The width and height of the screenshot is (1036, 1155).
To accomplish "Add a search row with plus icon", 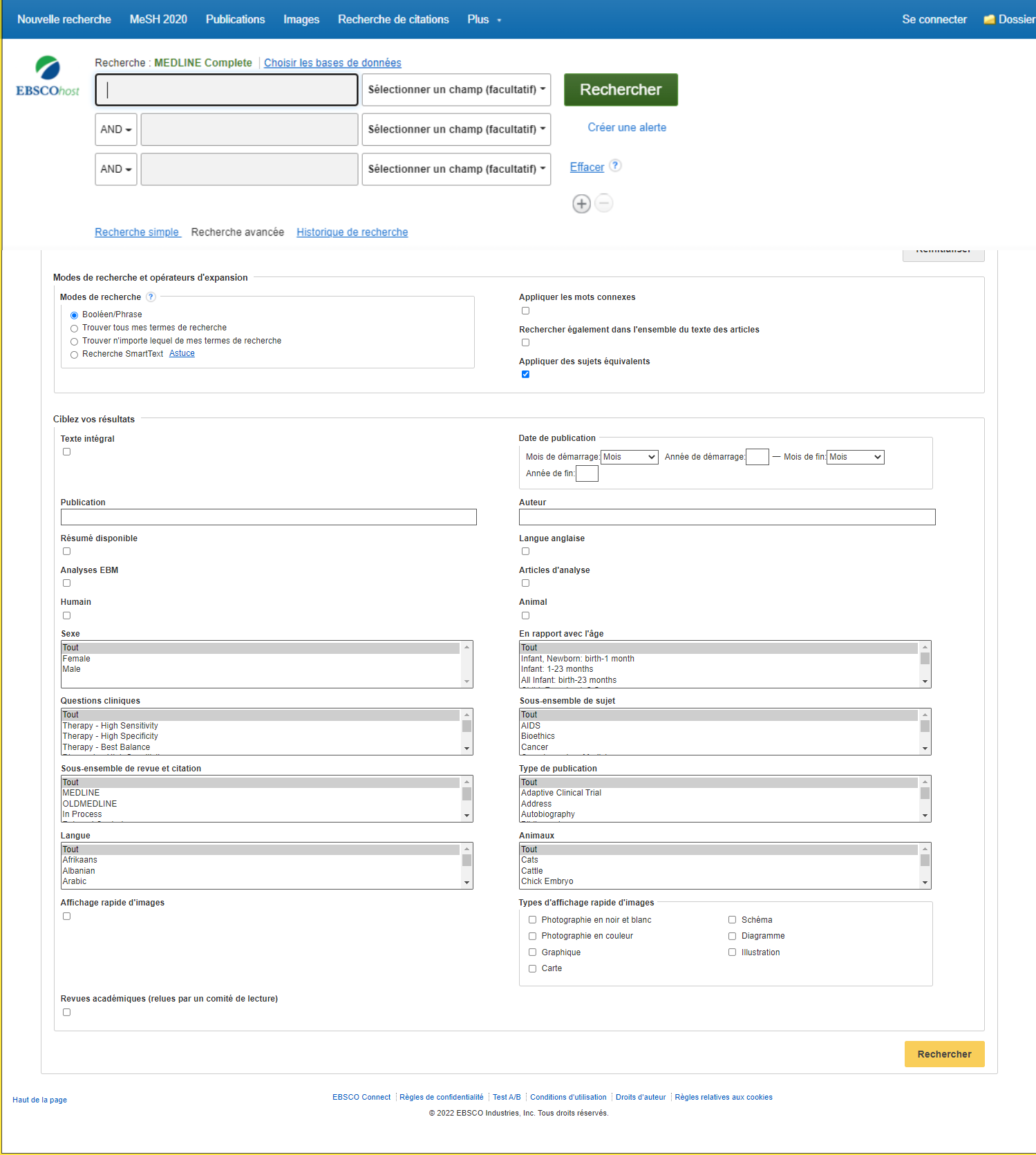I will click(x=581, y=204).
